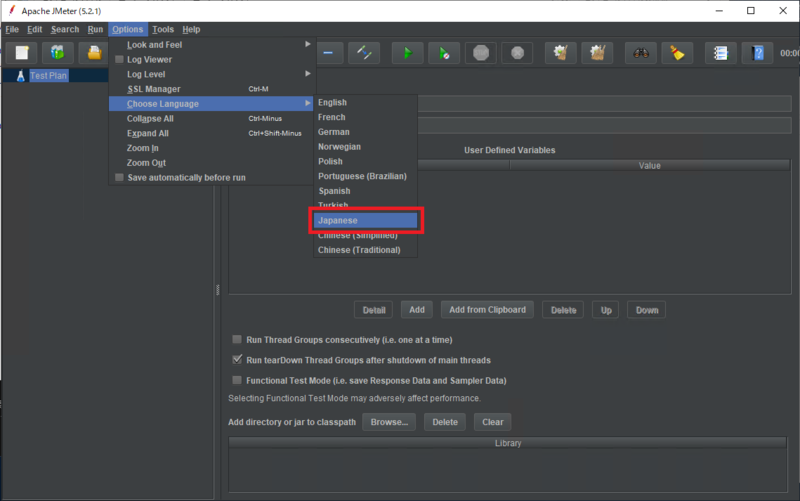Toggle the Log Viewer checkbox
Image resolution: width=800 pixels, height=501 pixels.
click(119, 59)
